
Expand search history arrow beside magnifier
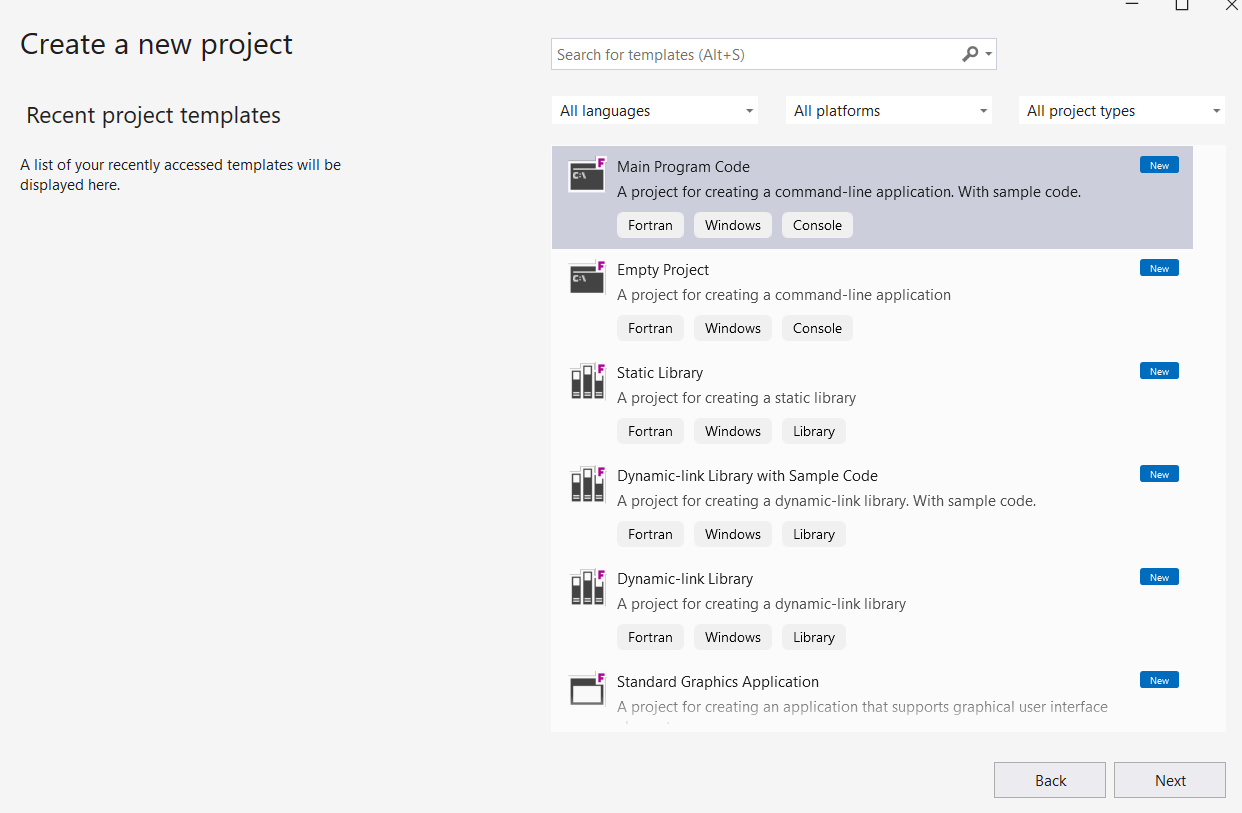pos(989,55)
